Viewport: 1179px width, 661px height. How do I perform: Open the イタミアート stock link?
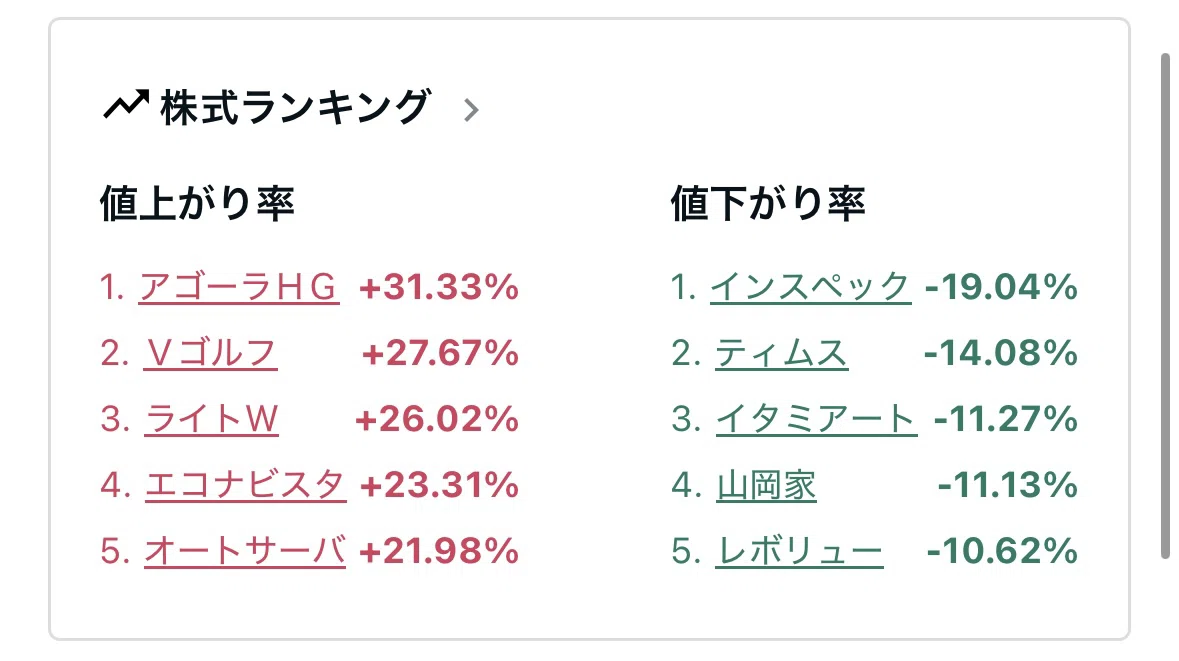pyautogui.click(x=816, y=419)
